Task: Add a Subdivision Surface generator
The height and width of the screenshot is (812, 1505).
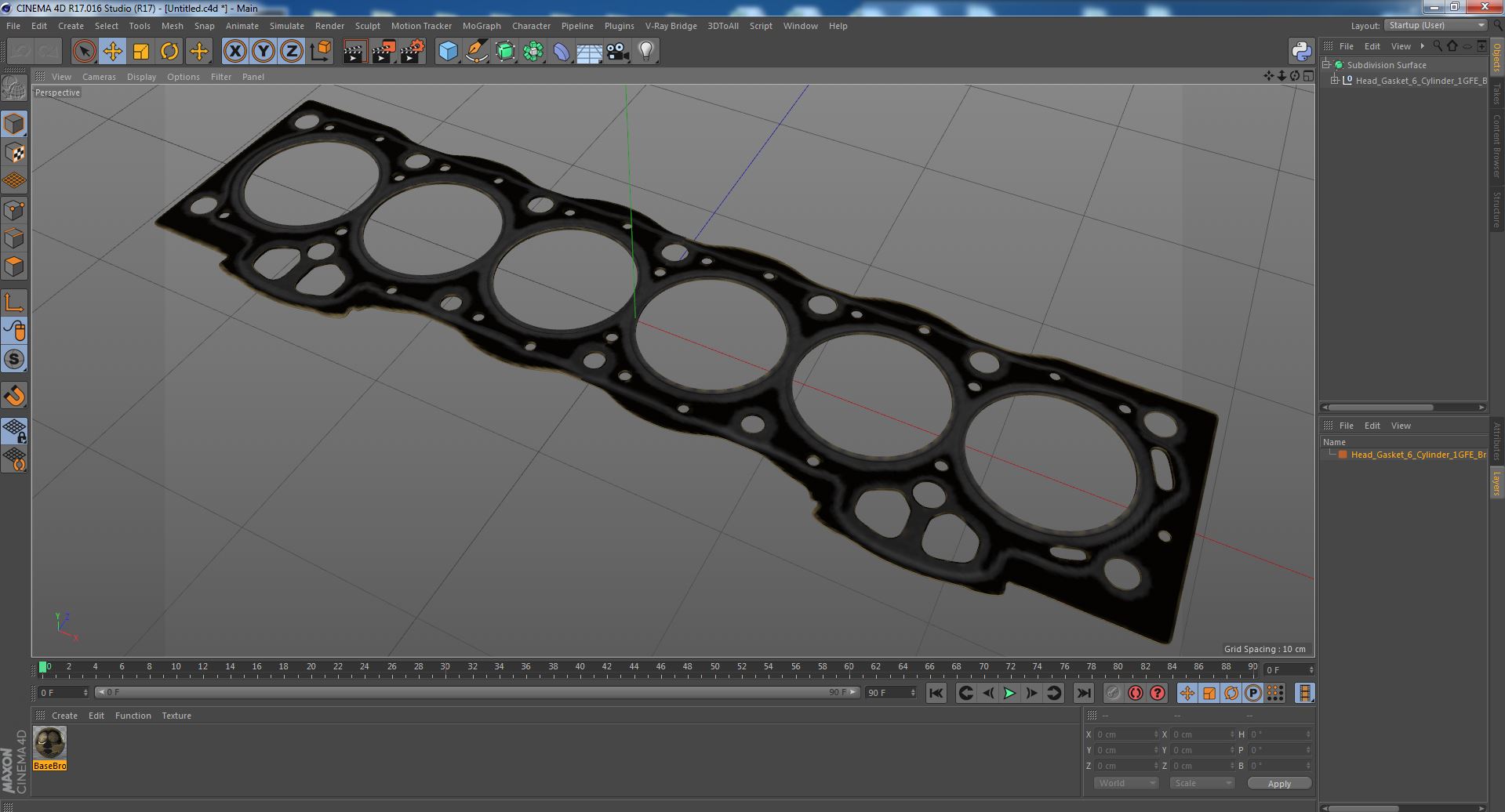Action: (x=505, y=52)
